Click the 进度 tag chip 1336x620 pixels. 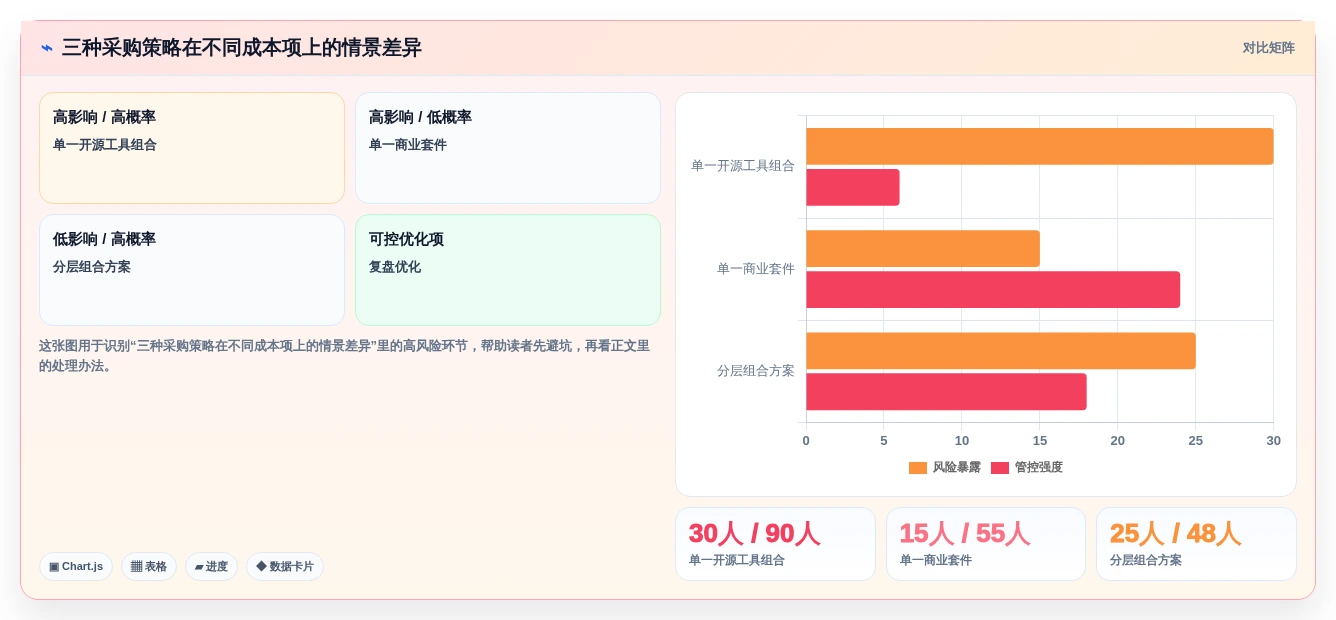(211, 567)
